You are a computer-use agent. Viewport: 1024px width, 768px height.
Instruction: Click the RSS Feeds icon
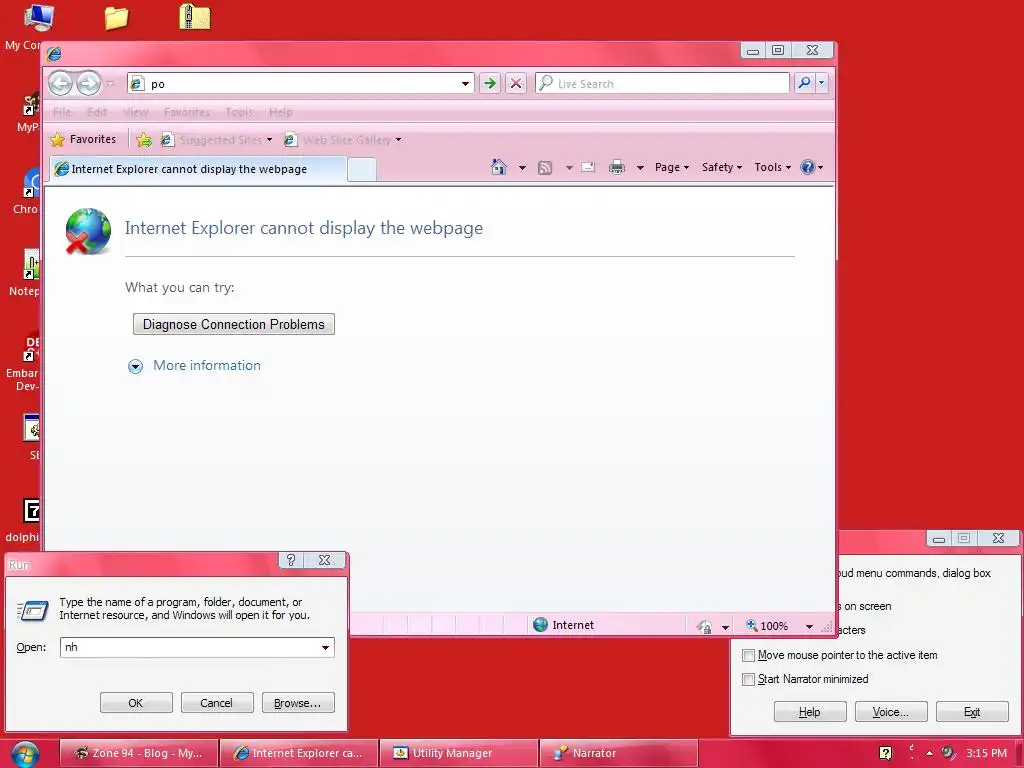tap(545, 168)
